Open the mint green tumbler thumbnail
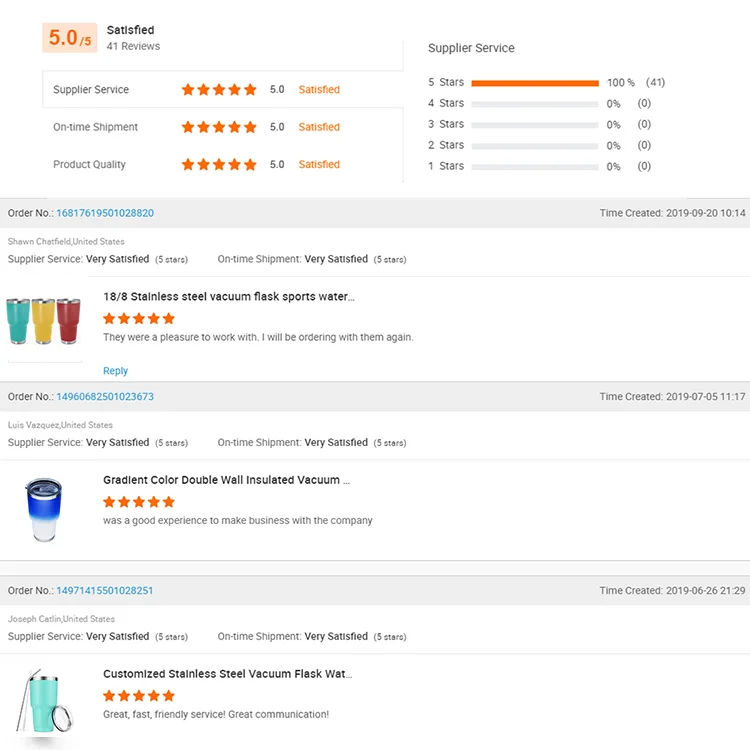 [44, 704]
